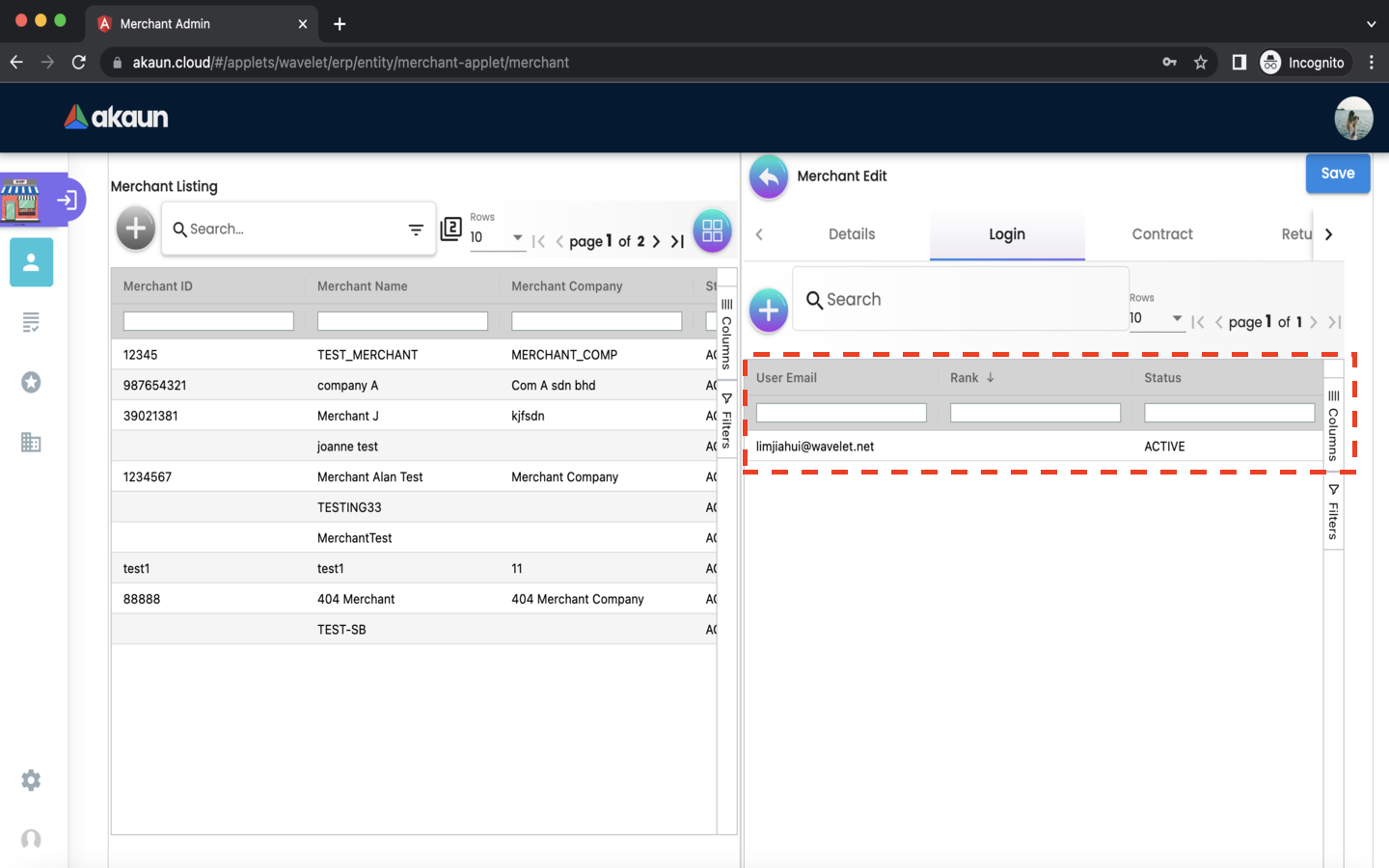Toggle the Filters panel in login table
The image size is (1389, 868).
[1333, 512]
